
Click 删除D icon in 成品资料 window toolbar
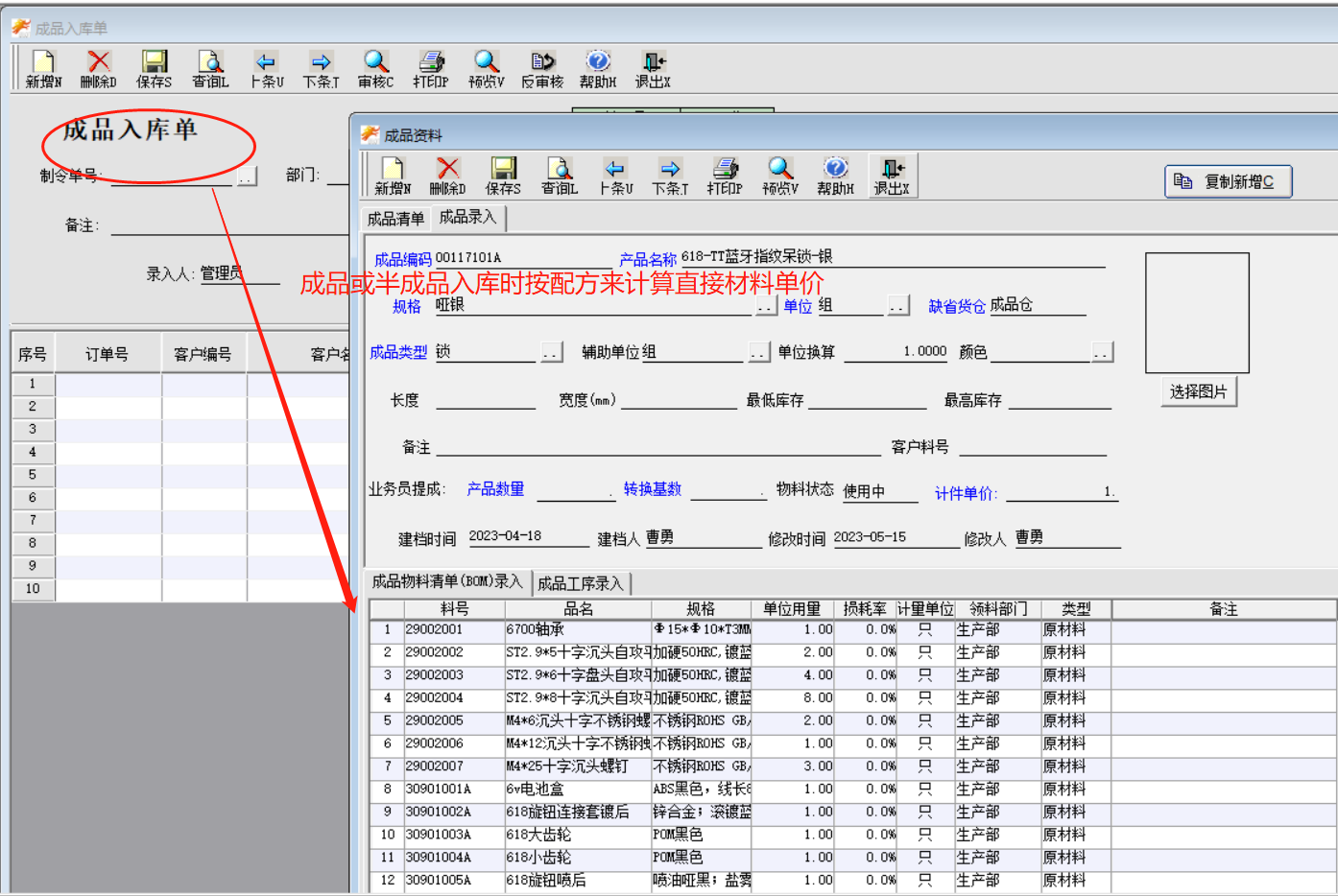point(447,177)
